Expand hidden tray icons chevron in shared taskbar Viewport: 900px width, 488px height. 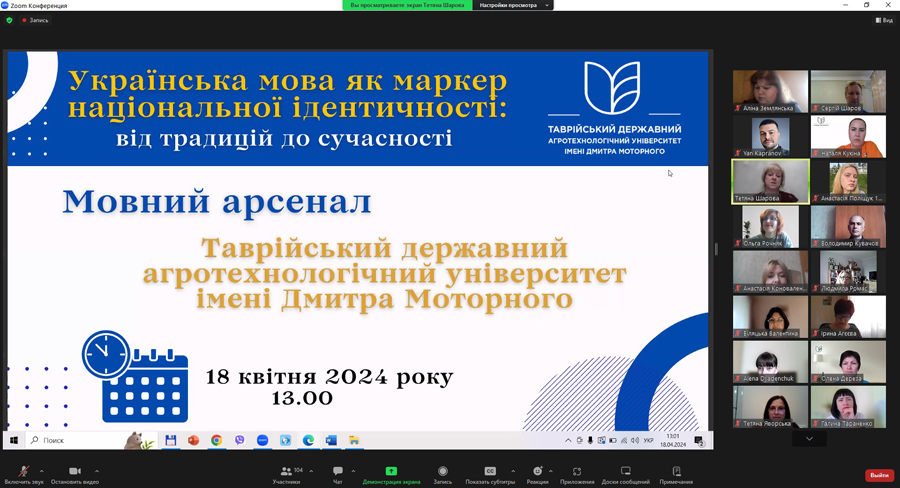568,440
